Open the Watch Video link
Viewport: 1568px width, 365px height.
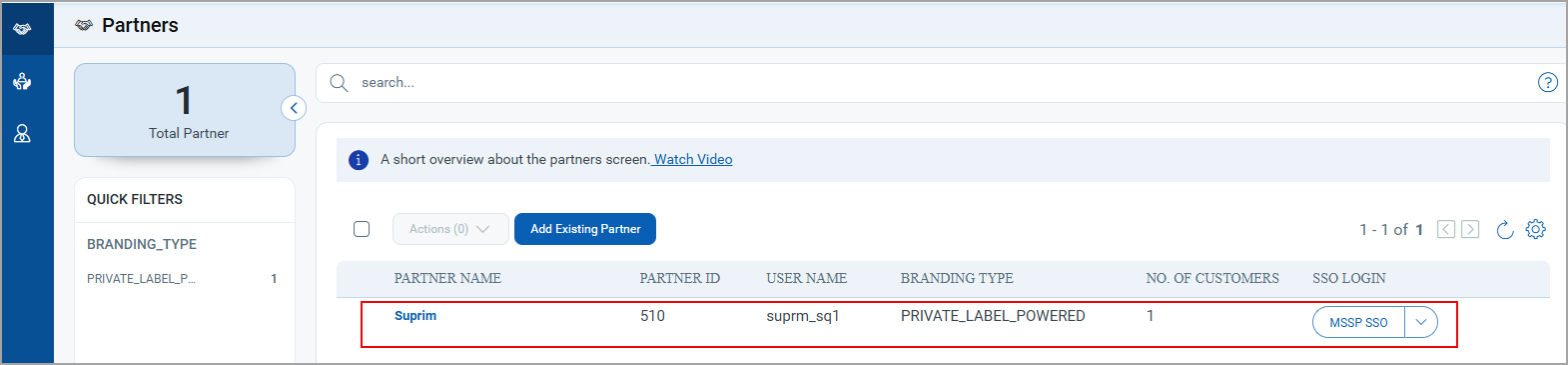(693, 159)
